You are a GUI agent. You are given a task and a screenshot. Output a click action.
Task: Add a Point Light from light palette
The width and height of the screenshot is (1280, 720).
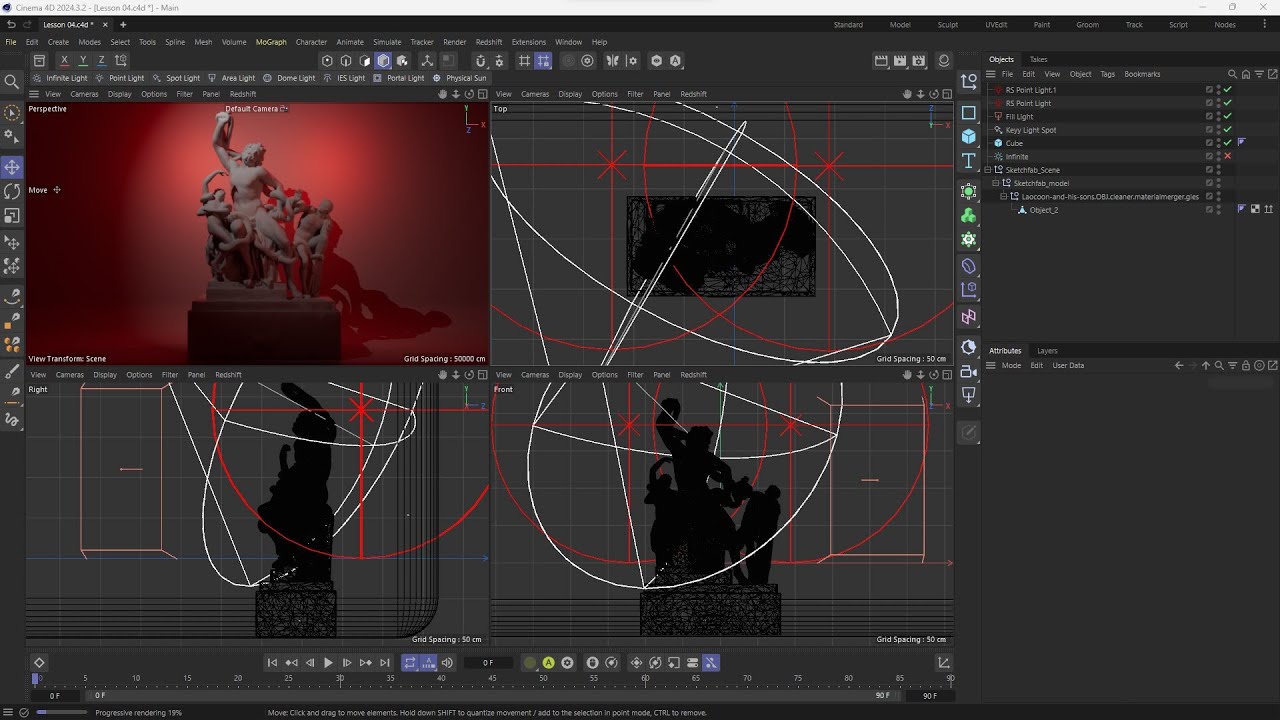(120, 78)
